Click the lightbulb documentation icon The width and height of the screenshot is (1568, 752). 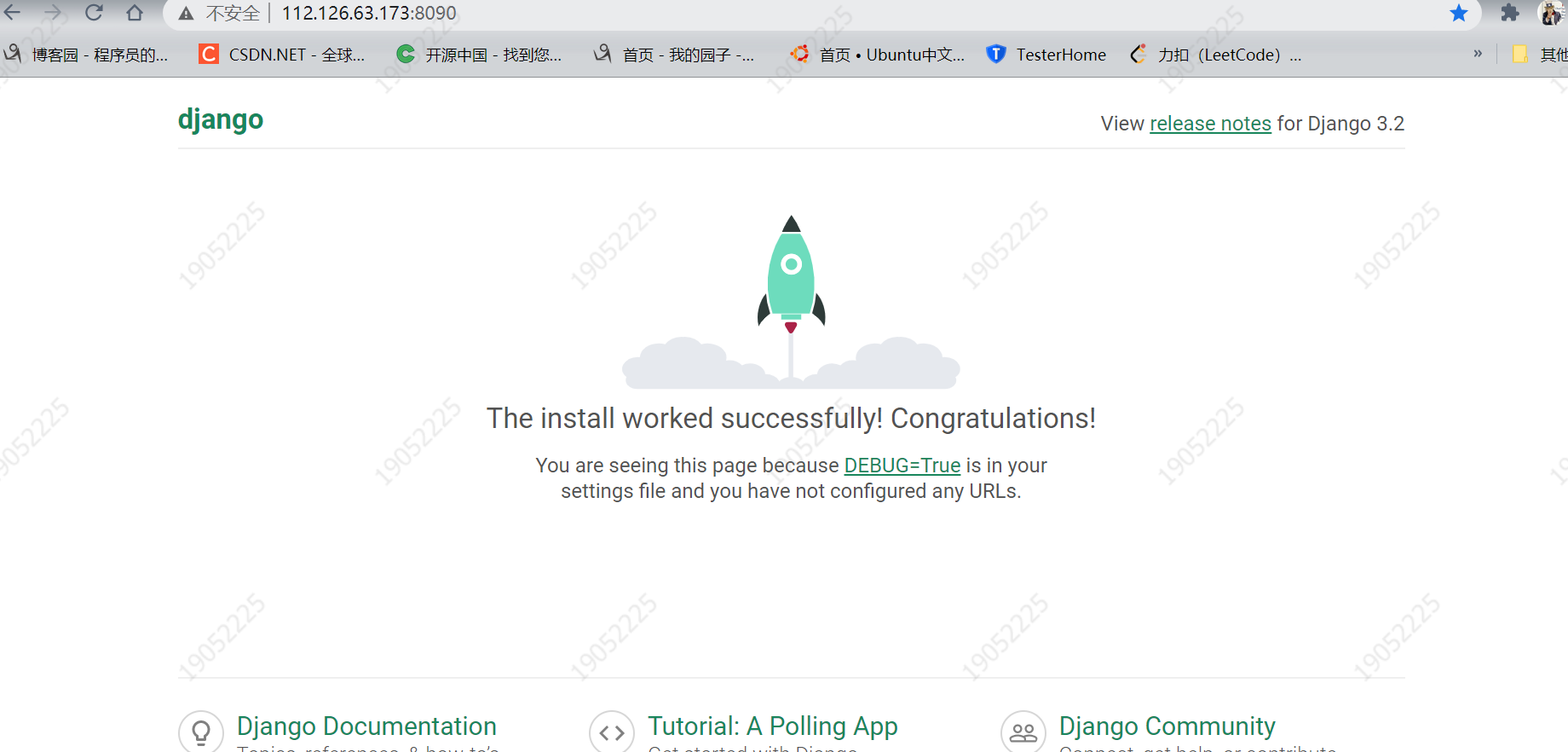tap(201, 732)
